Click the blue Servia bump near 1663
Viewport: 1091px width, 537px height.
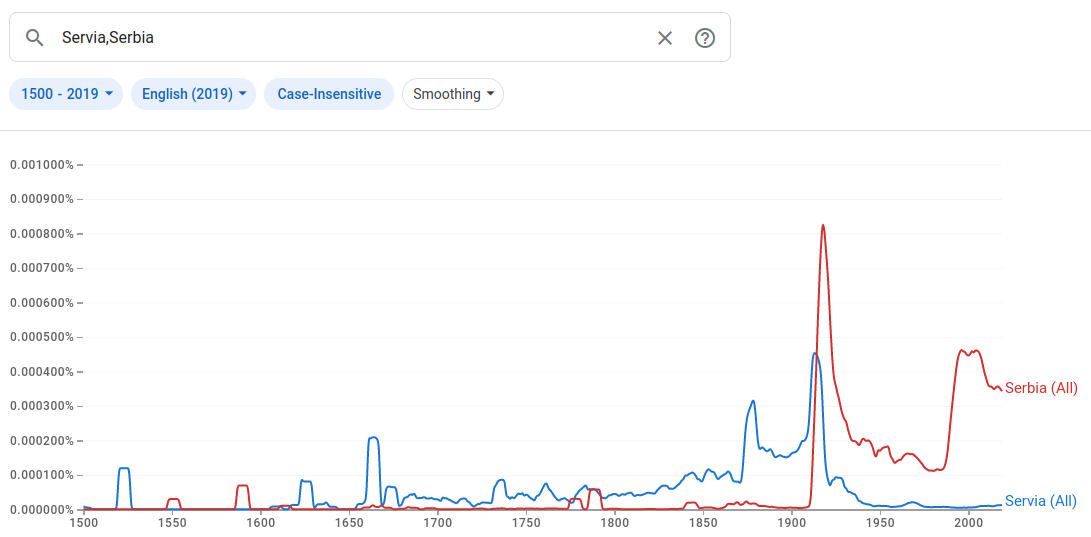373,438
